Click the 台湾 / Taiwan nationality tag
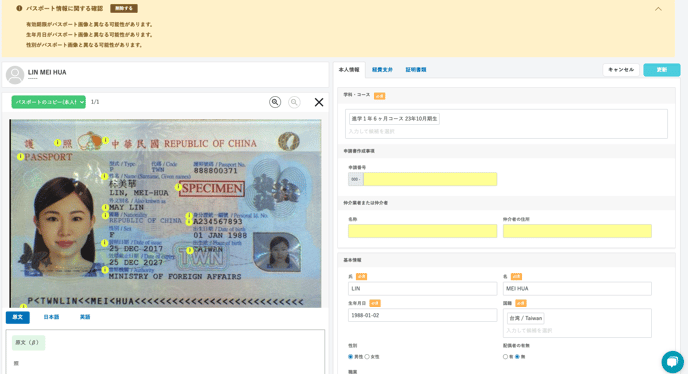The width and height of the screenshot is (688, 374). [526, 318]
